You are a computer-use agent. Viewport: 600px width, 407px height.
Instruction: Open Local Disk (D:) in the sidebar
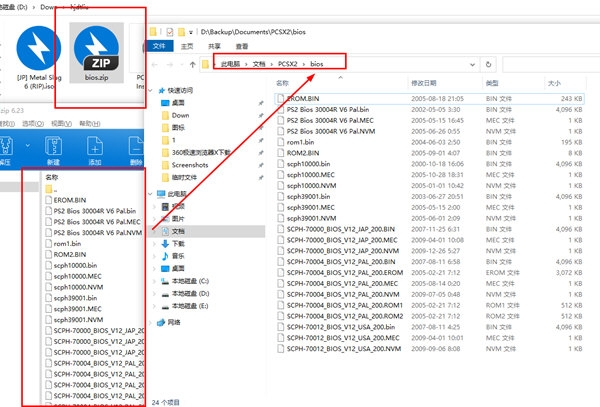coord(190,293)
